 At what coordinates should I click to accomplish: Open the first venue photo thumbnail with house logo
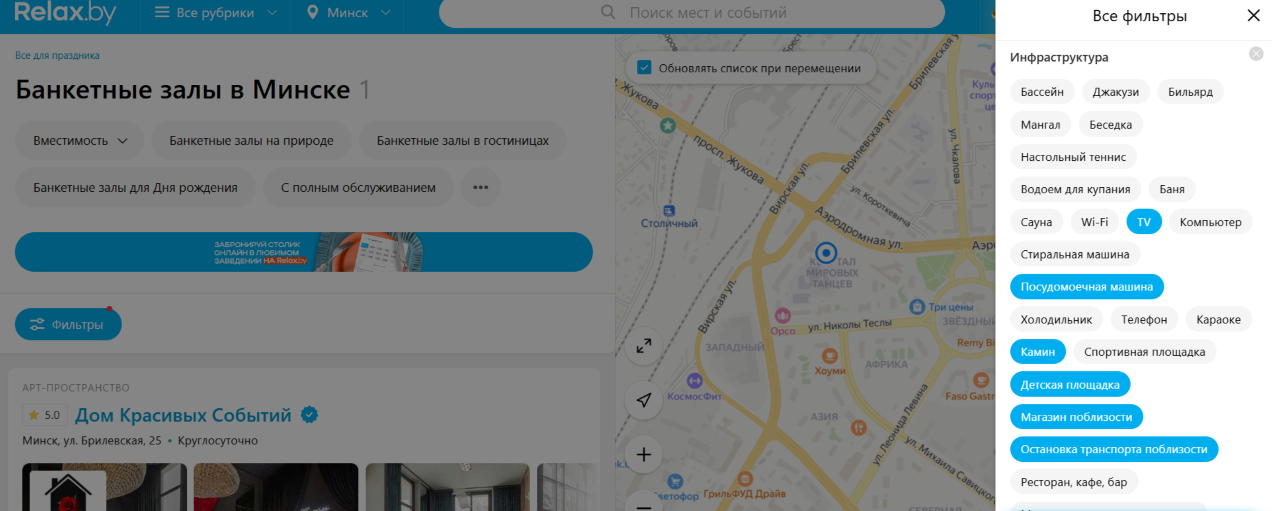104,487
